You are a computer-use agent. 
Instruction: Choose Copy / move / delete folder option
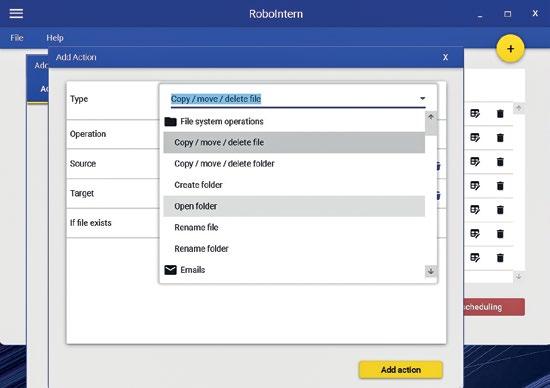tap(294, 163)
